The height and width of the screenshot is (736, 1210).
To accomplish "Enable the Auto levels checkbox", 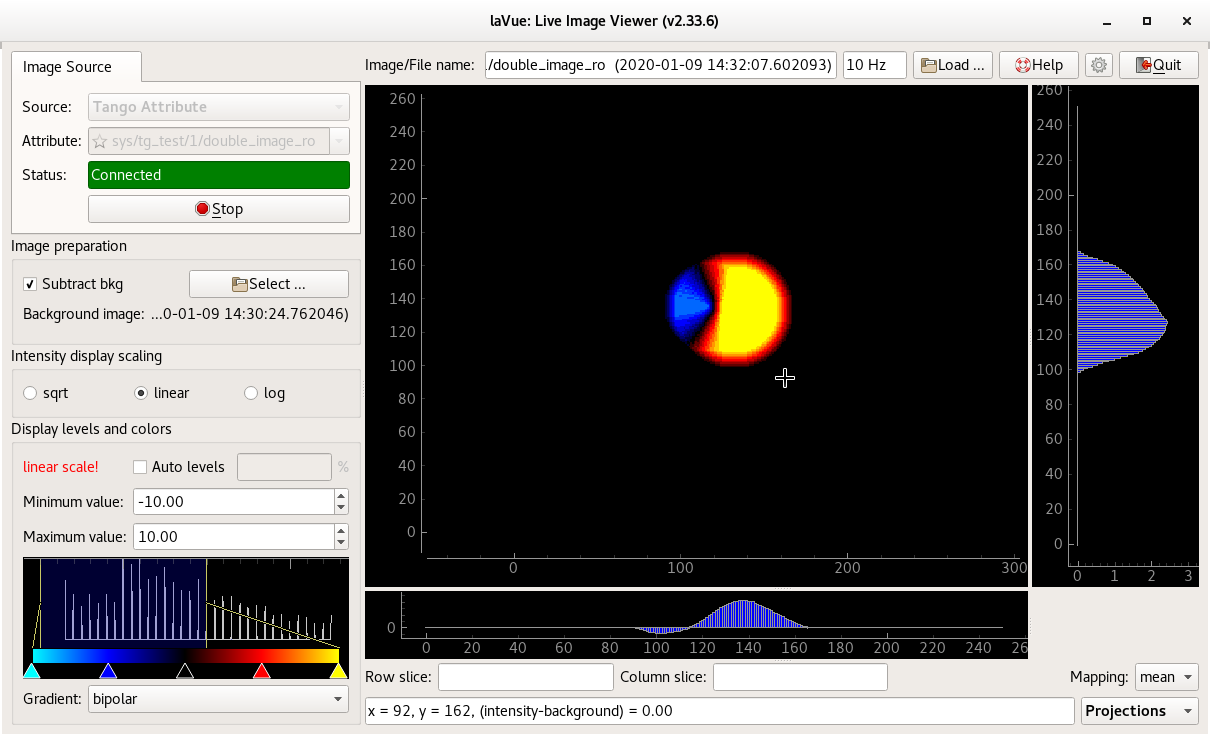I will [x=140, y=467].
